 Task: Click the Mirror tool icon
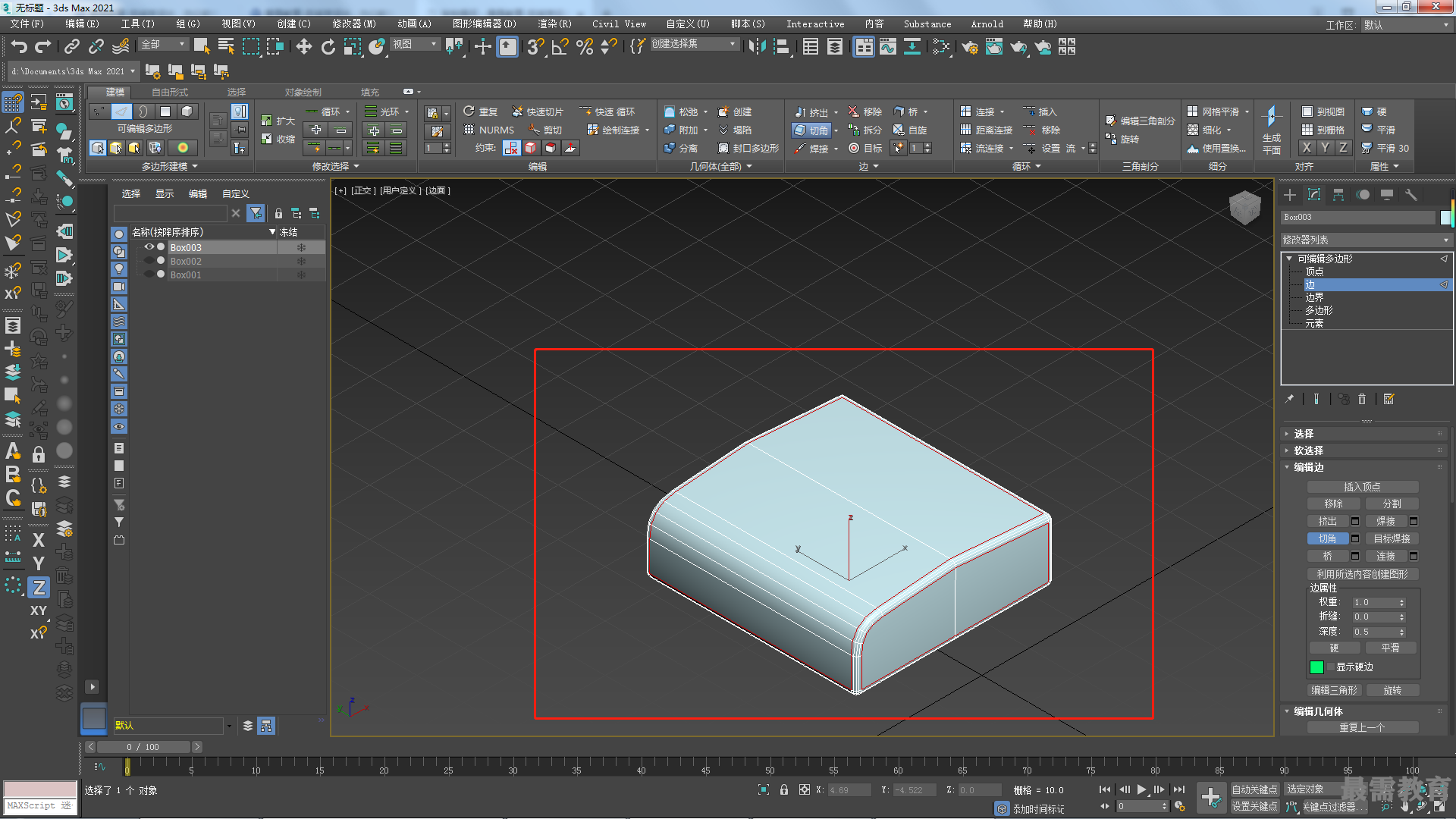tap(757, 47)
